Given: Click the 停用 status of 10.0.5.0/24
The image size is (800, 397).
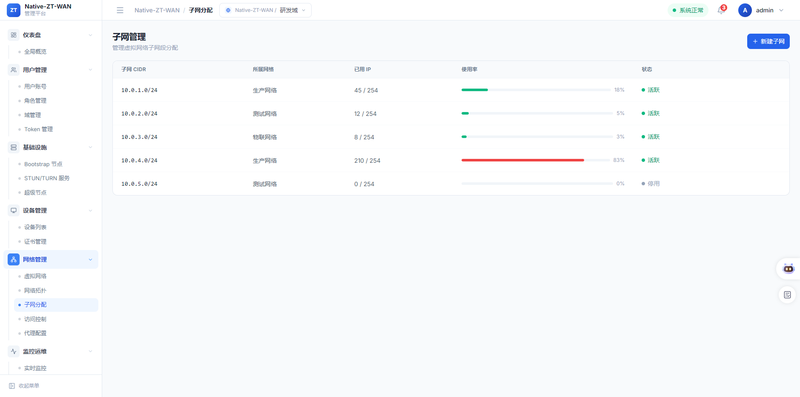Looking at the screenshot, I should coord(651,183).
